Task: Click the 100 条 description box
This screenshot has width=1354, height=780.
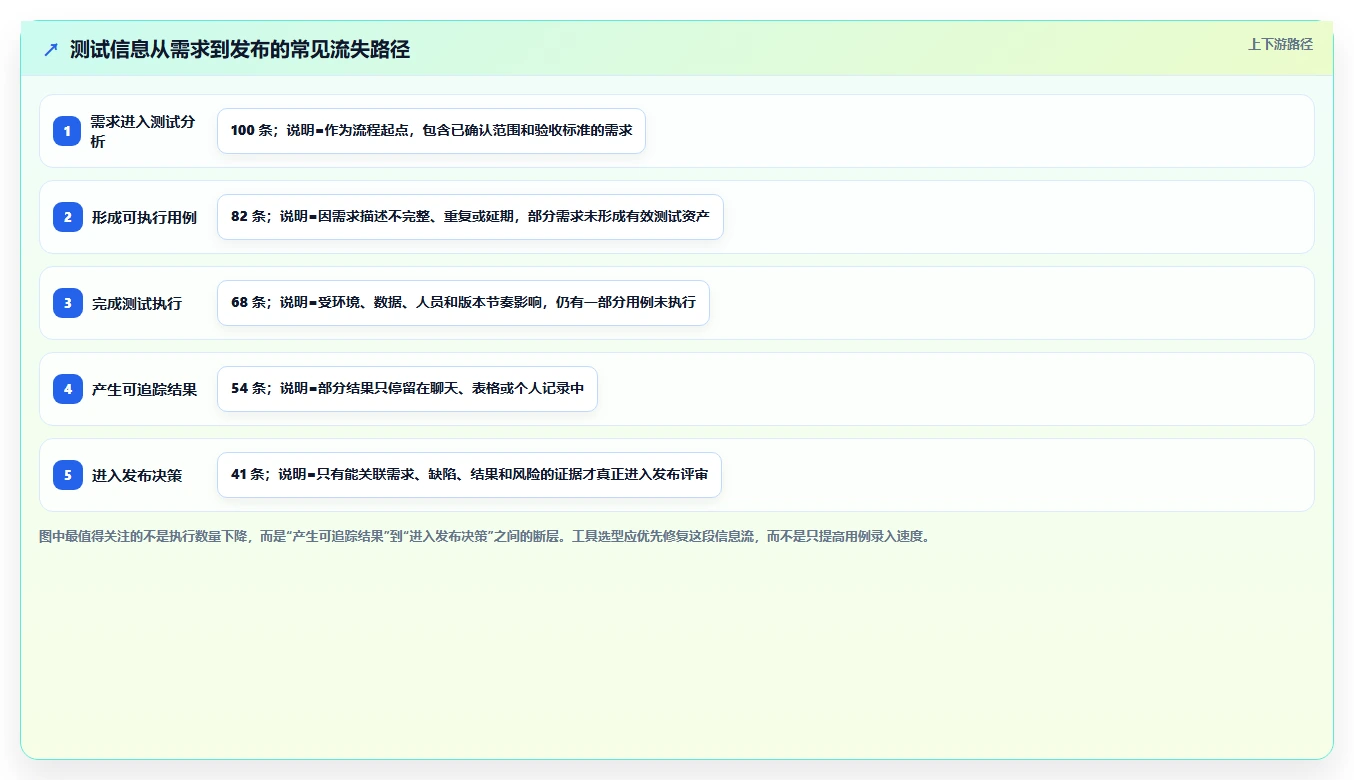Action: coord(431,131)
